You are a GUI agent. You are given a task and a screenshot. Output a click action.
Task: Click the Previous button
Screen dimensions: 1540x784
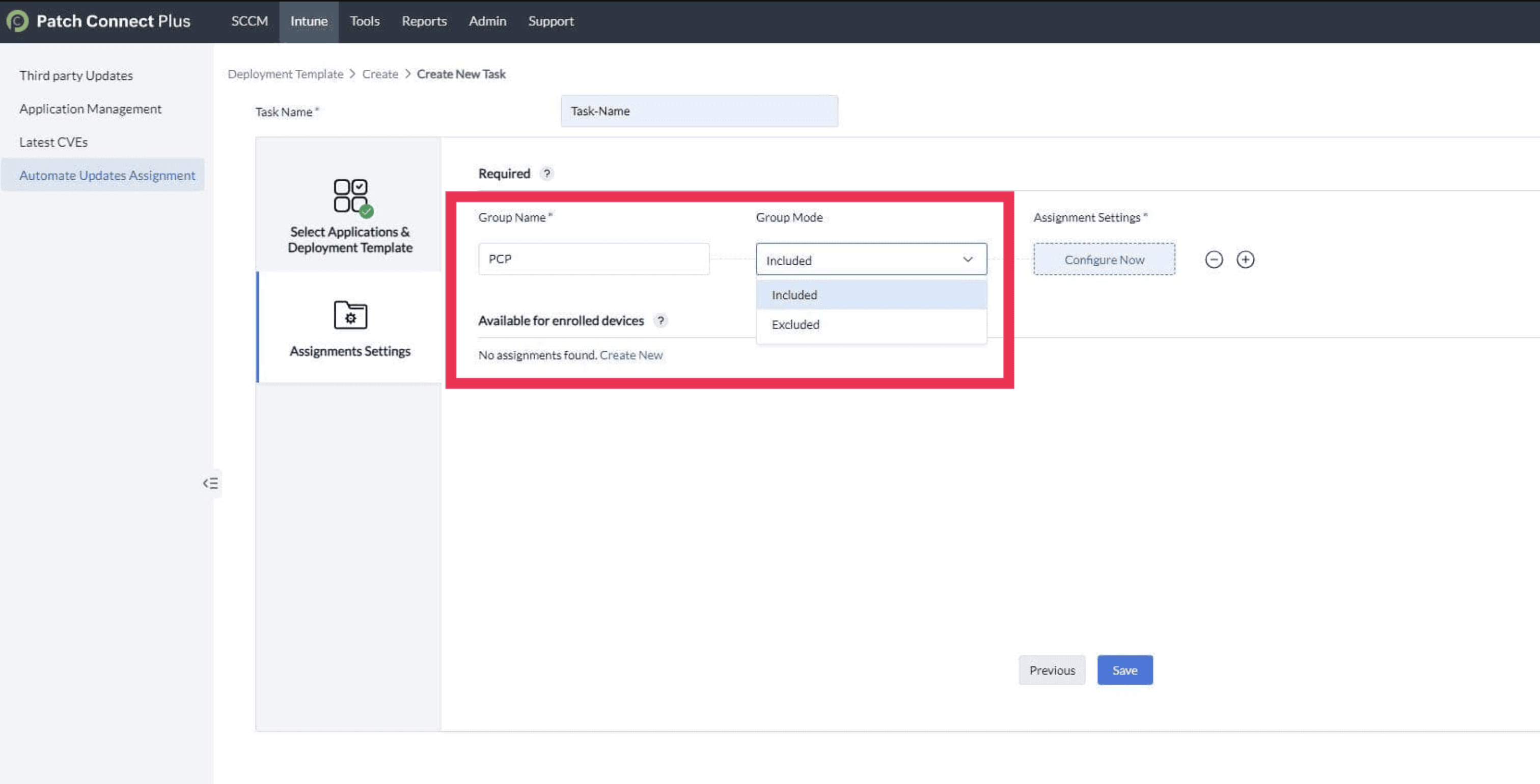point(1052,670)
